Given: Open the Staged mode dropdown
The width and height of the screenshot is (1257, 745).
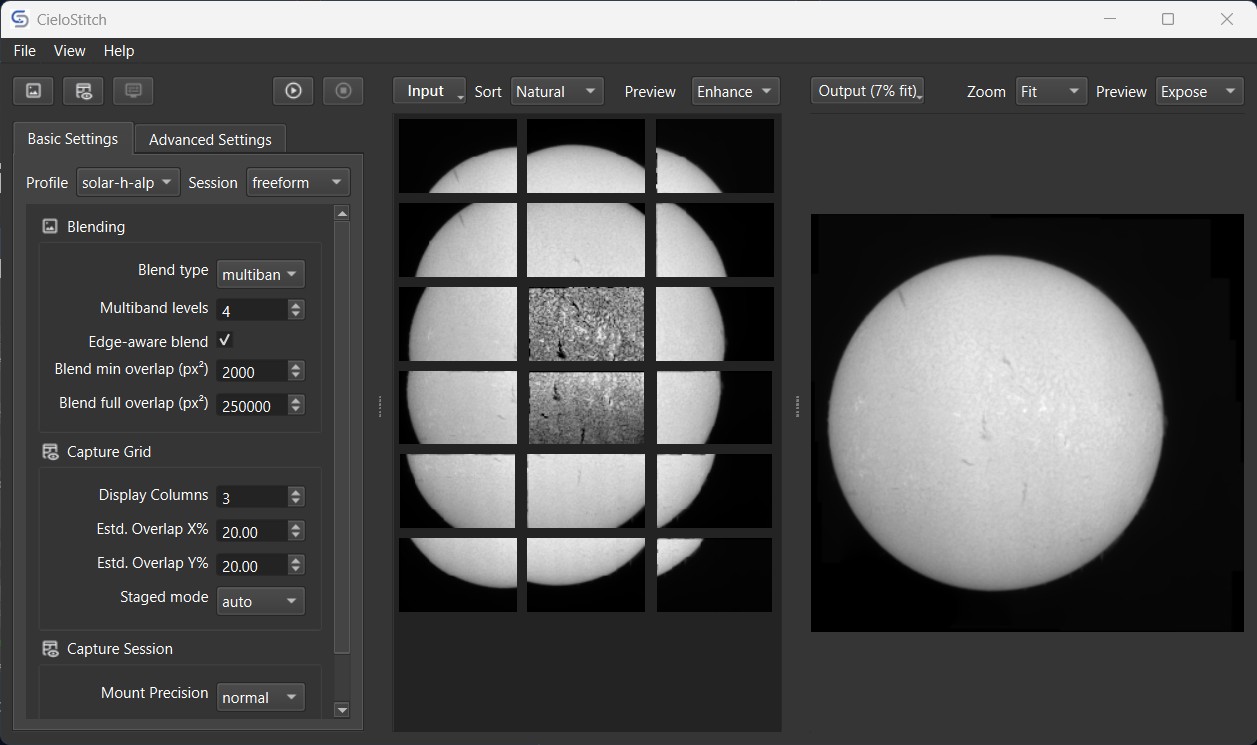Looking at the screenshot, I should click(260, 601).
